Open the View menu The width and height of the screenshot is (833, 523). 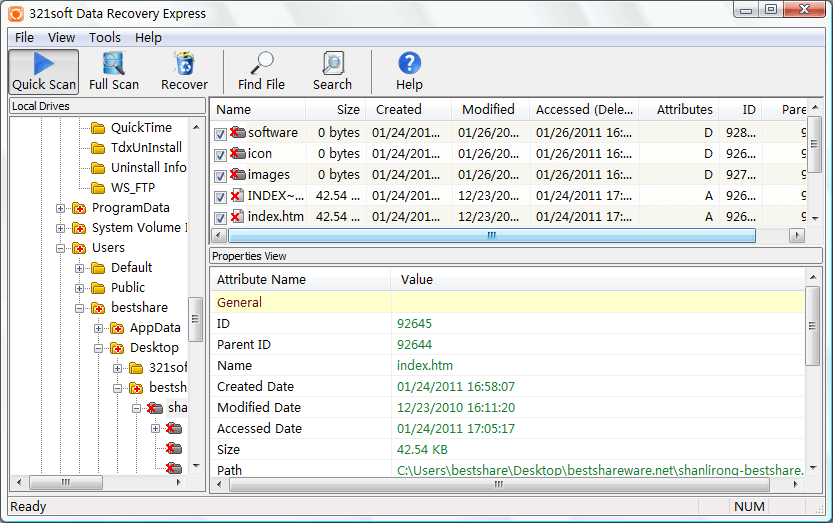pyautogui.click(x=61, y=37)
